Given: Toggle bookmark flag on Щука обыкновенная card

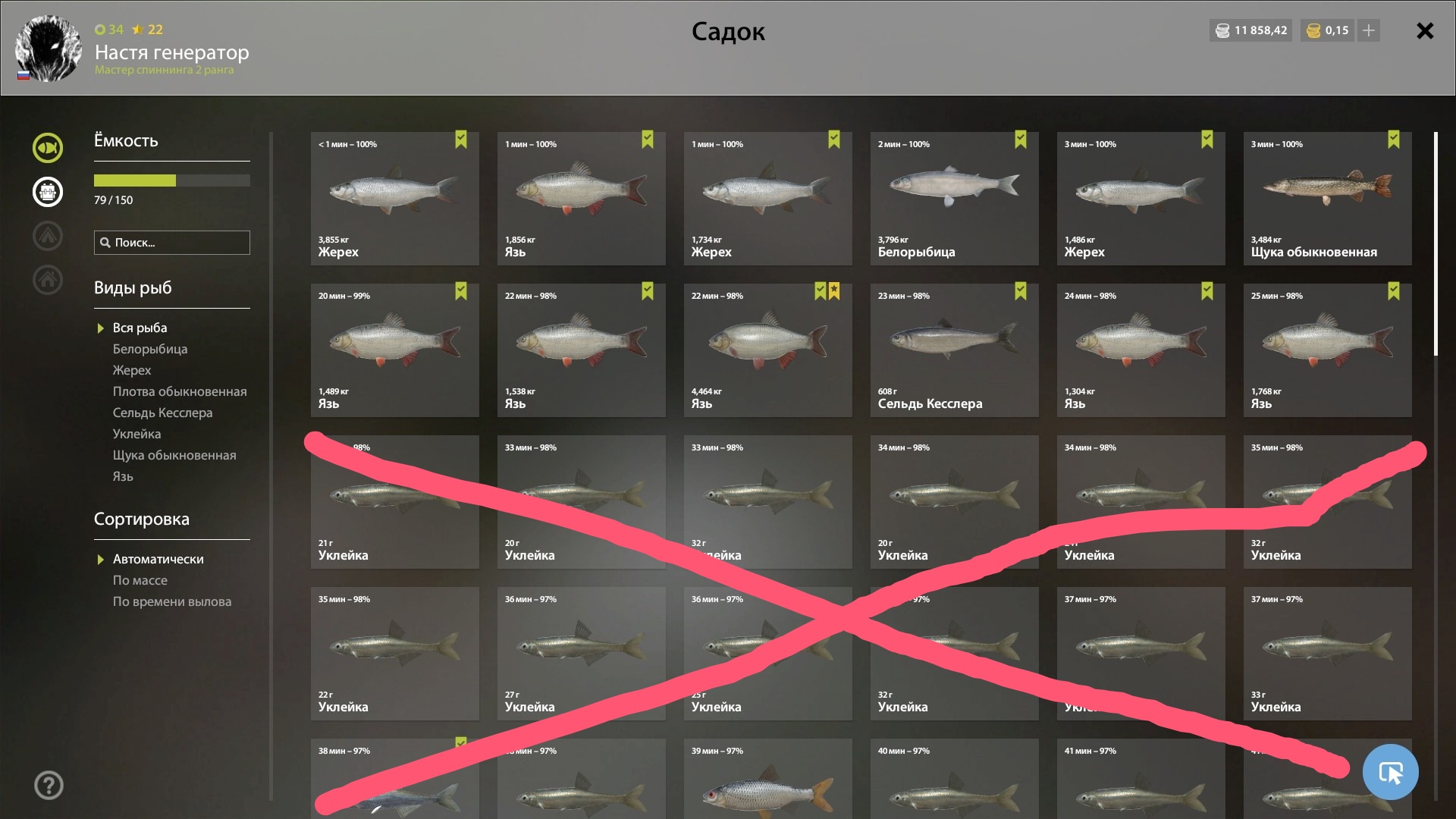Looking at the screenshot, I should tap(1394, 140).
